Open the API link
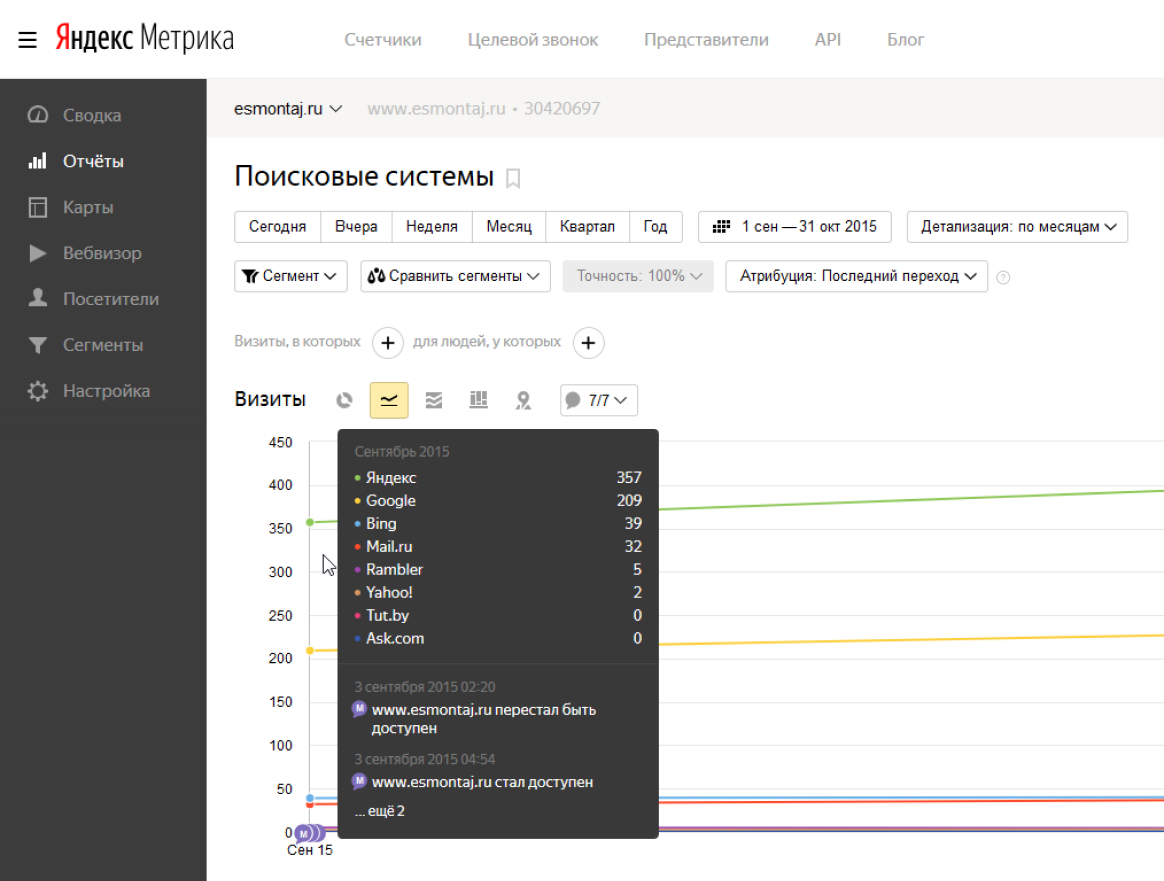The width and height of the screenshot is (1164, 881). (828, 40)
